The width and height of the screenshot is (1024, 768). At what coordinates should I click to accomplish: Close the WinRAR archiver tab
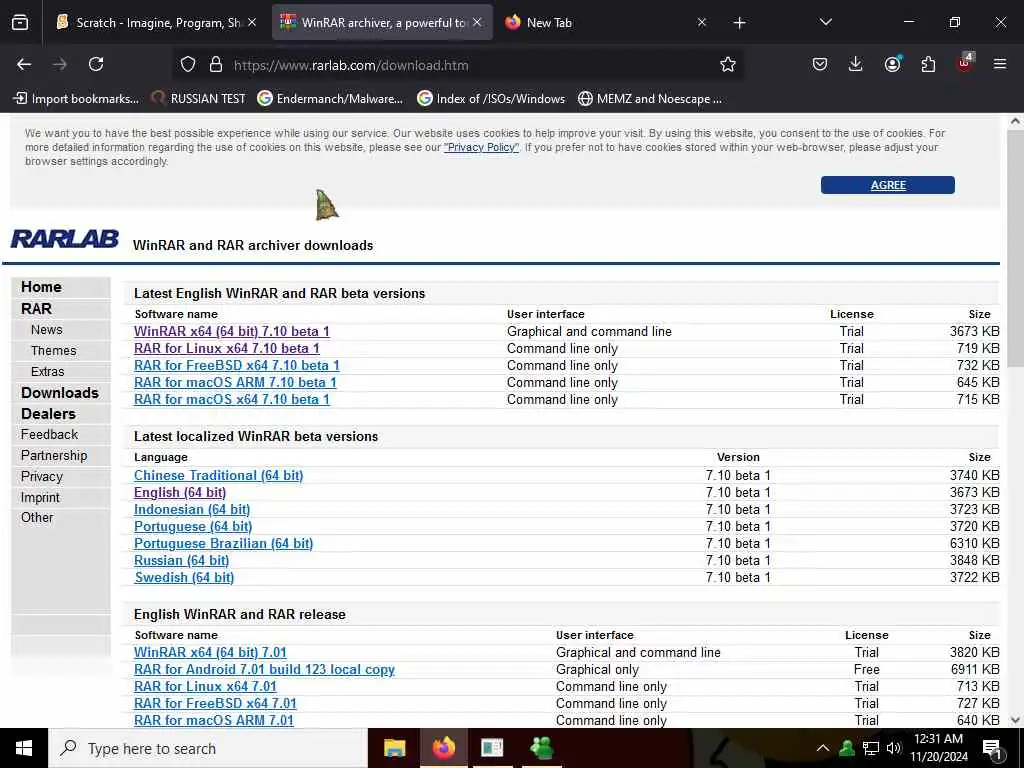pos(477,22)
